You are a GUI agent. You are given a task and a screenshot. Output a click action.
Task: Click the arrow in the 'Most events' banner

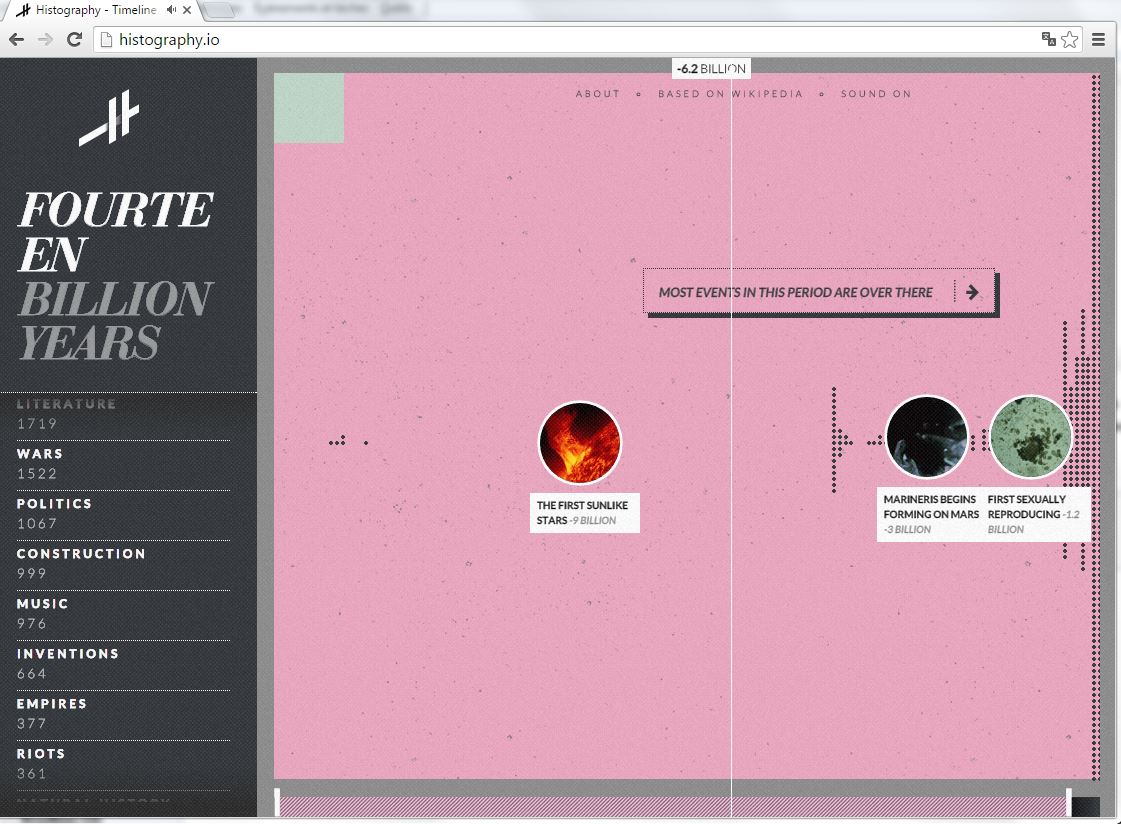973,293
